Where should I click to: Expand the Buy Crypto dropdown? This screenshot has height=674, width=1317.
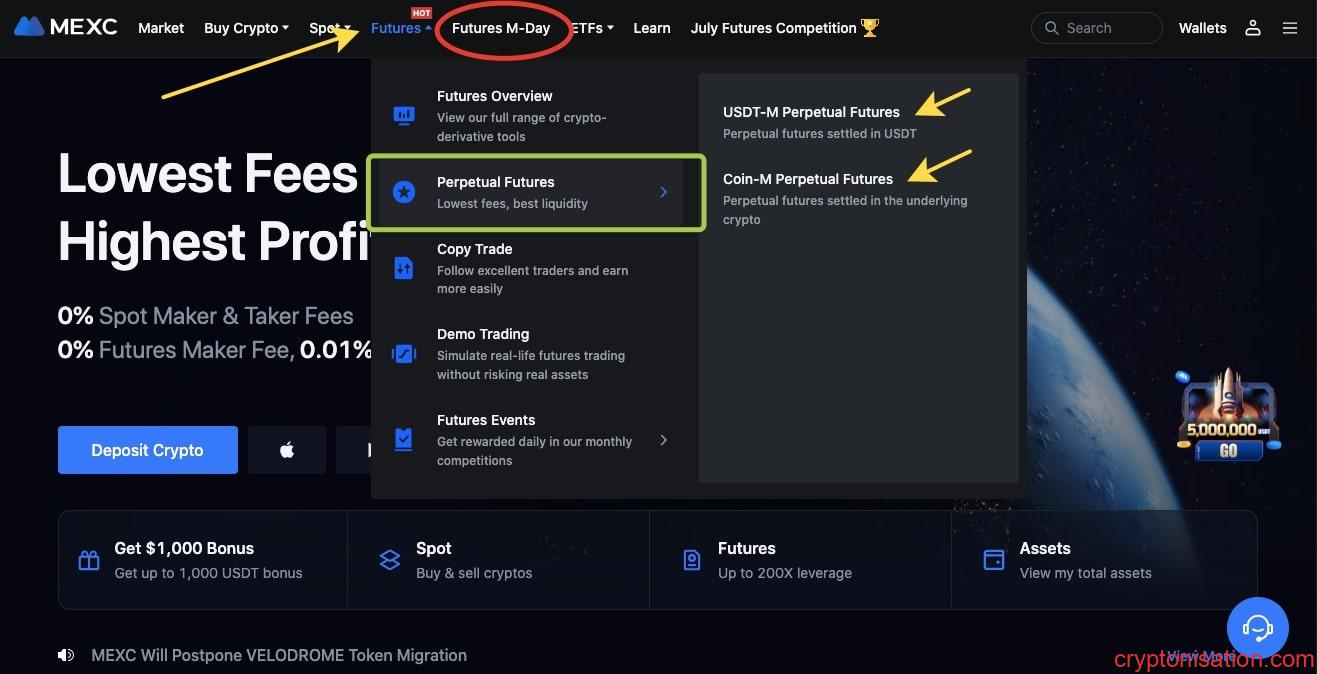[x=246, y=28]
